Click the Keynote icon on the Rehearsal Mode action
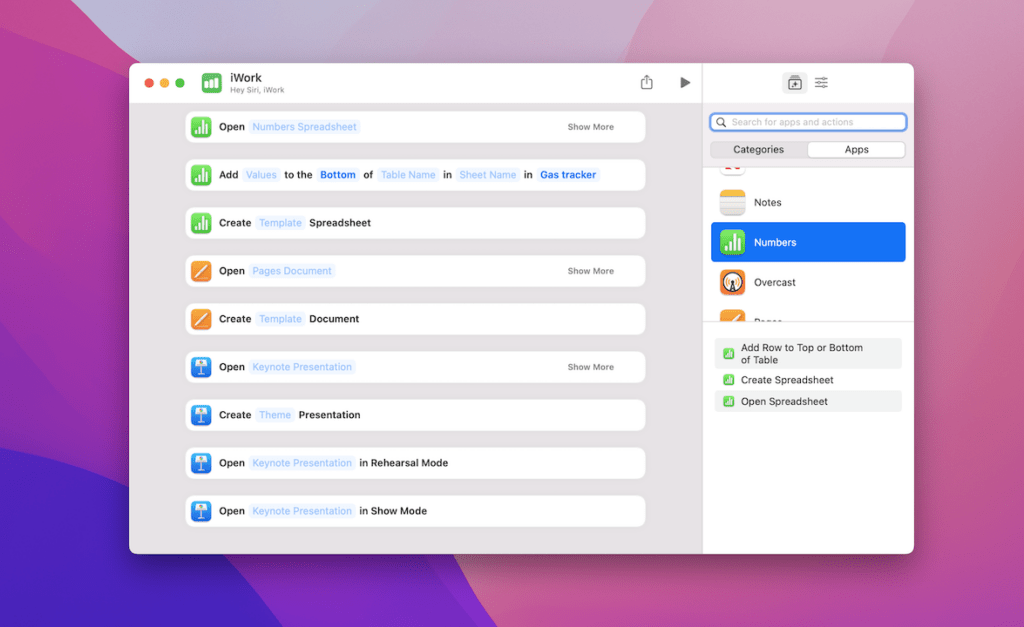1024x627 pixels. [201, 463]
